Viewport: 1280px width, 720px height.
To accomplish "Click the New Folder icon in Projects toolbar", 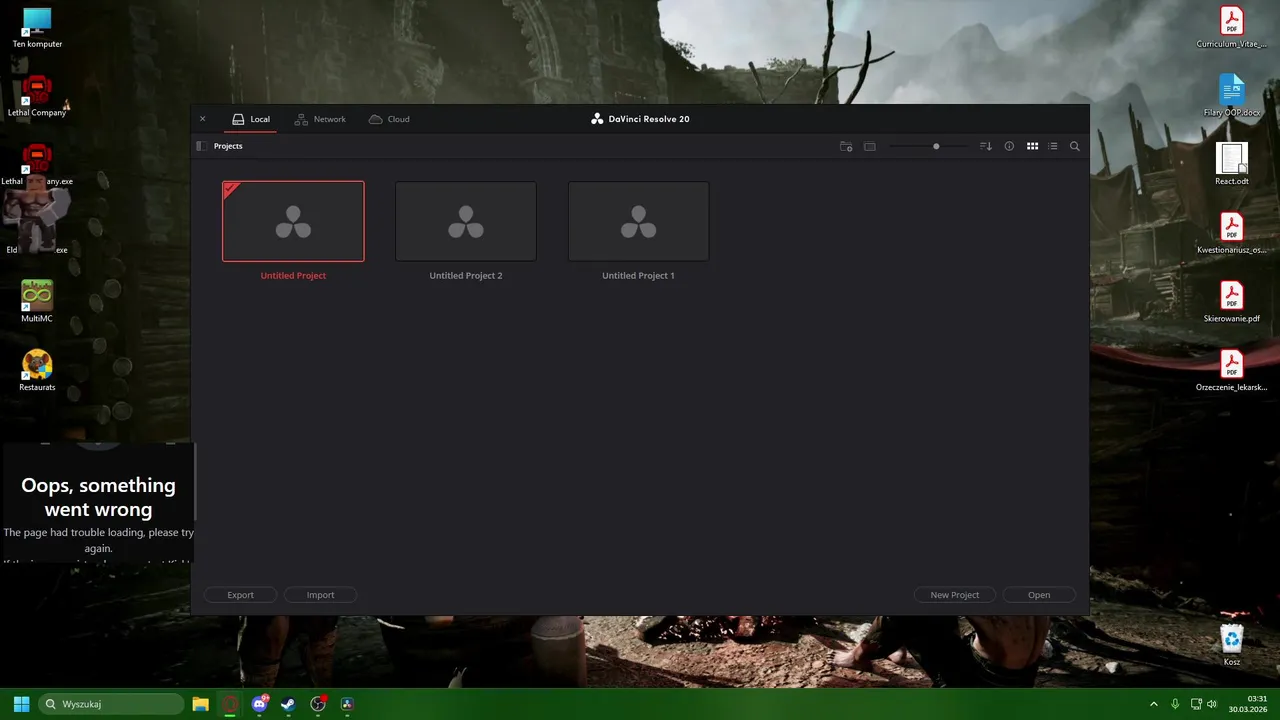I will coord(846,146).
